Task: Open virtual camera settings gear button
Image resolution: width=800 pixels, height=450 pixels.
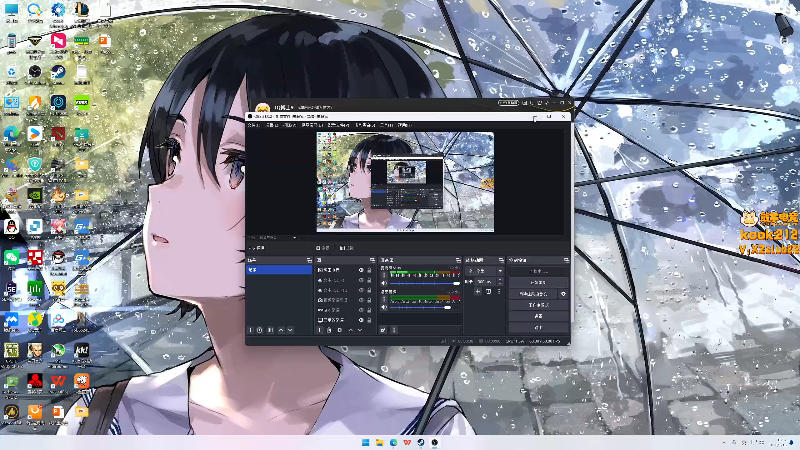Action: [563, 294]
